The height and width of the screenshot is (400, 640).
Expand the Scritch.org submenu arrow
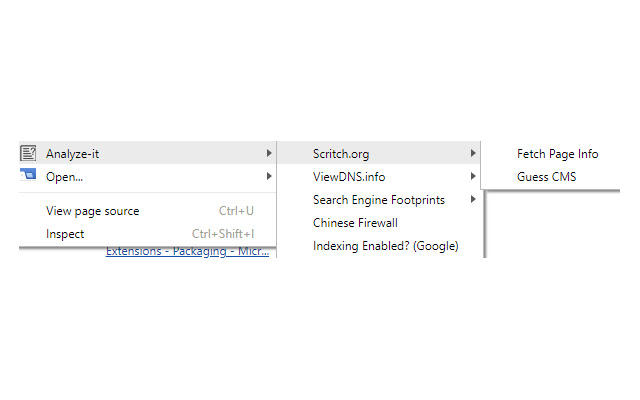point(473,153)
